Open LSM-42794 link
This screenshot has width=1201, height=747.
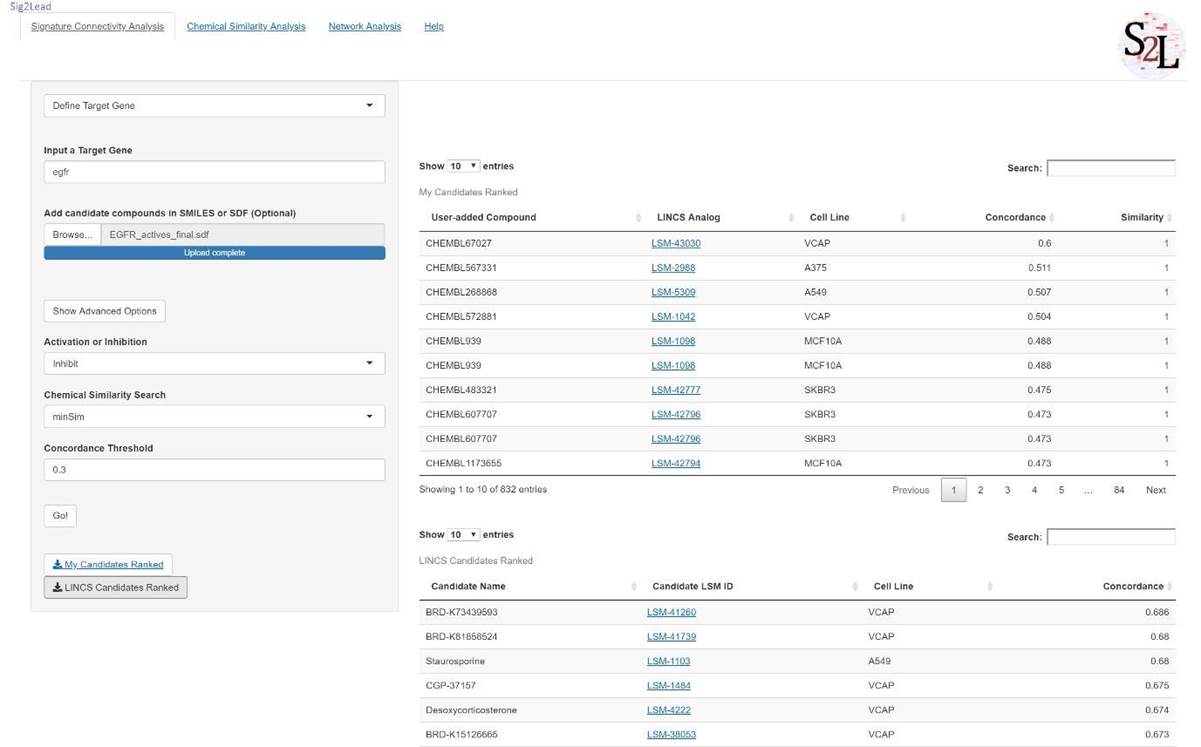point(676,464)
